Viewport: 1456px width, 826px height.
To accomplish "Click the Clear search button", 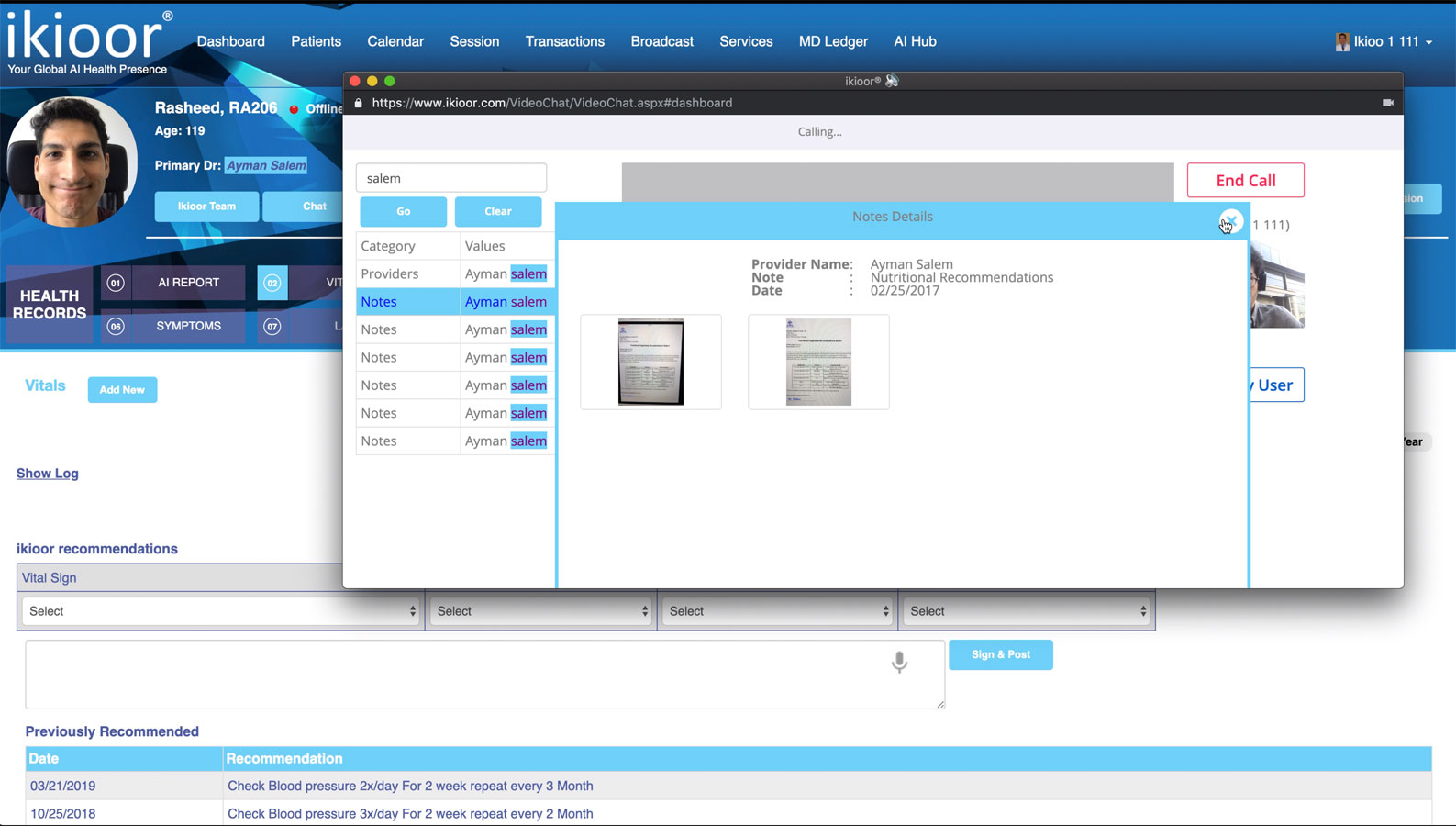I will (498, 211).
